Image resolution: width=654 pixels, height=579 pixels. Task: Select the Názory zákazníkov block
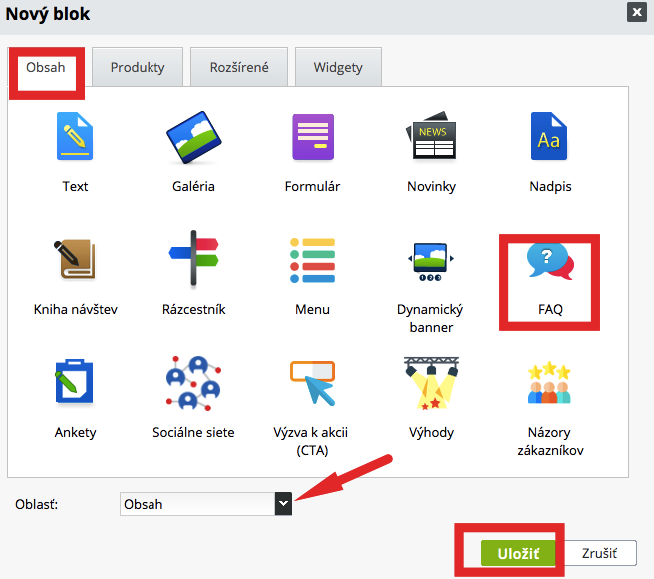click(548, 384)
